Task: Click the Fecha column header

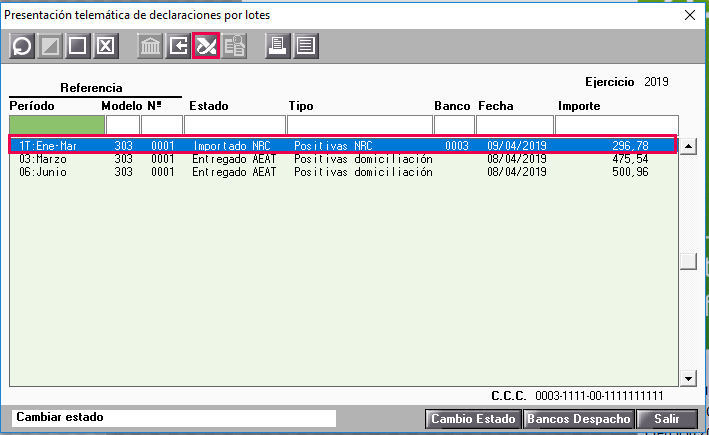Action: [x=496, y=106]
